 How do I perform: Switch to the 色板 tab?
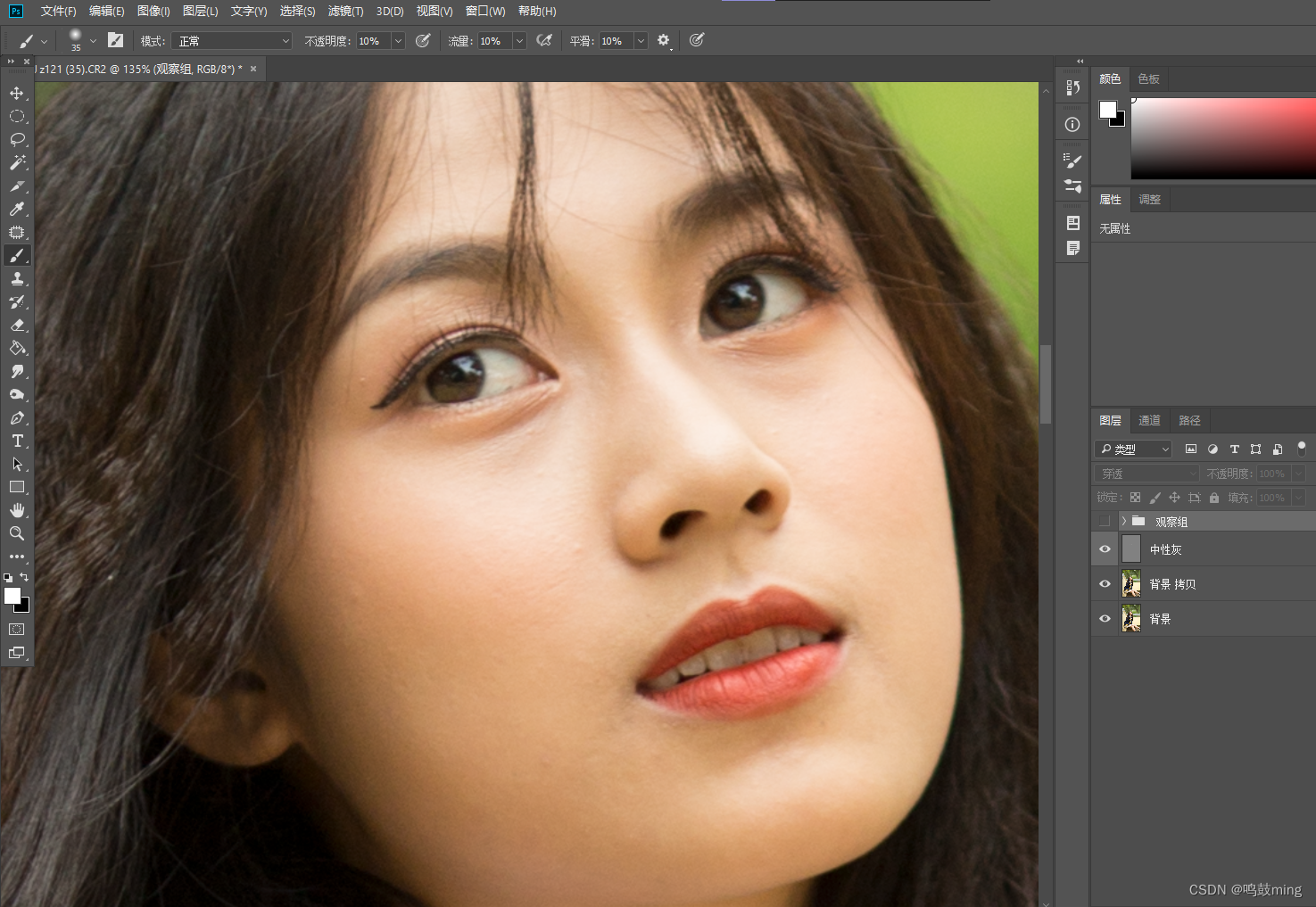pos(1149,79)
